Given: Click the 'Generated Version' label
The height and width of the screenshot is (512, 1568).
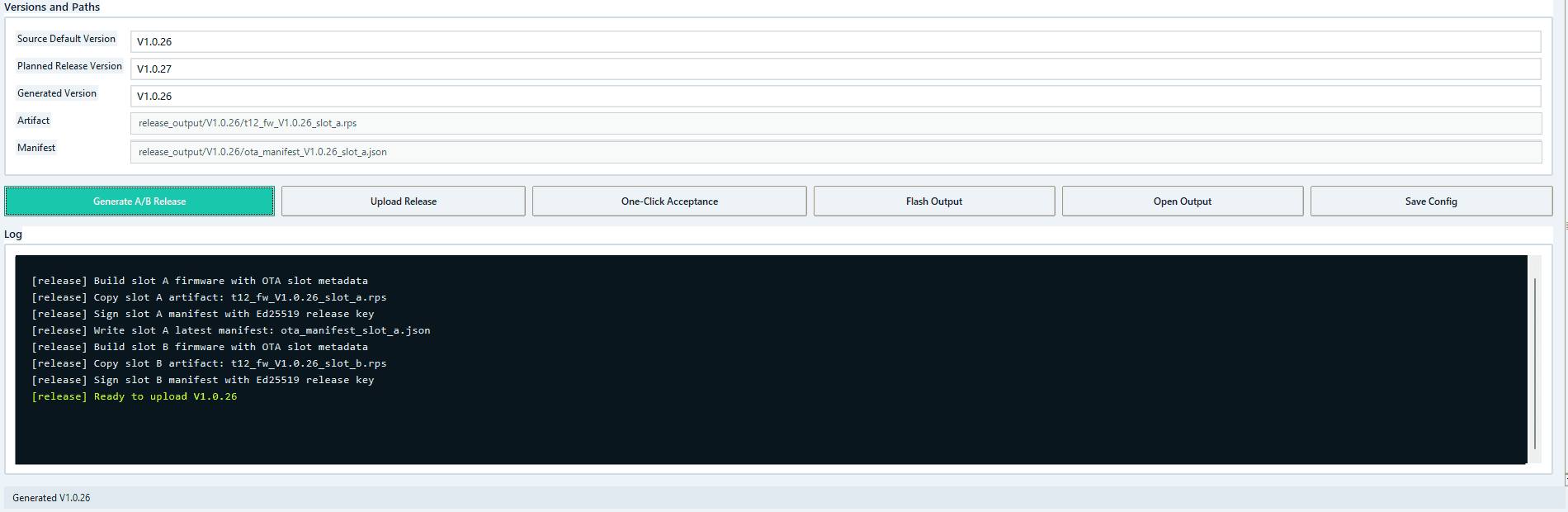Looking at the screenshot, I should (57, 93).
